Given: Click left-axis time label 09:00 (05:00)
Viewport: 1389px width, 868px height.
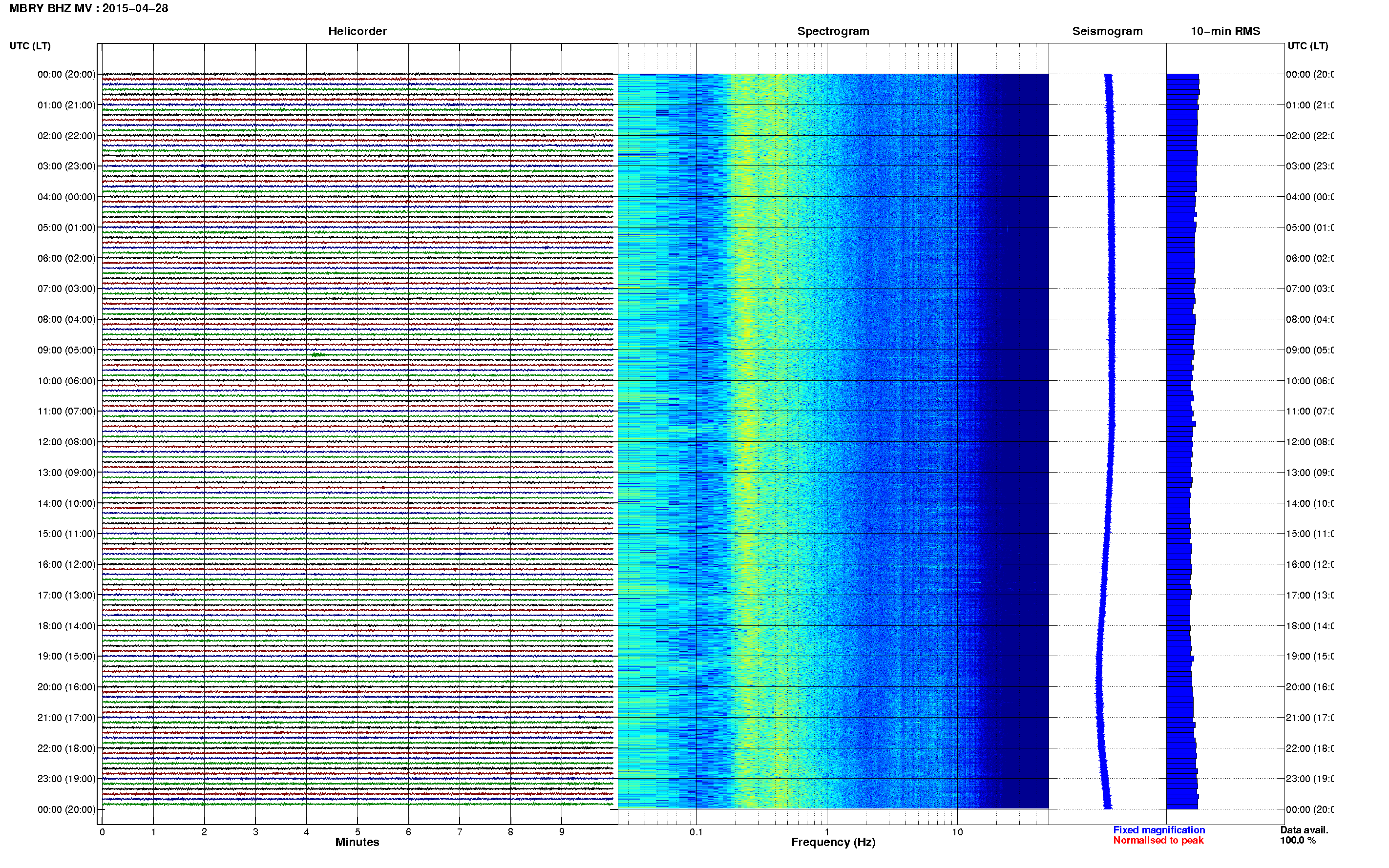Looking at the screenshot, I should tap(66, 350).
